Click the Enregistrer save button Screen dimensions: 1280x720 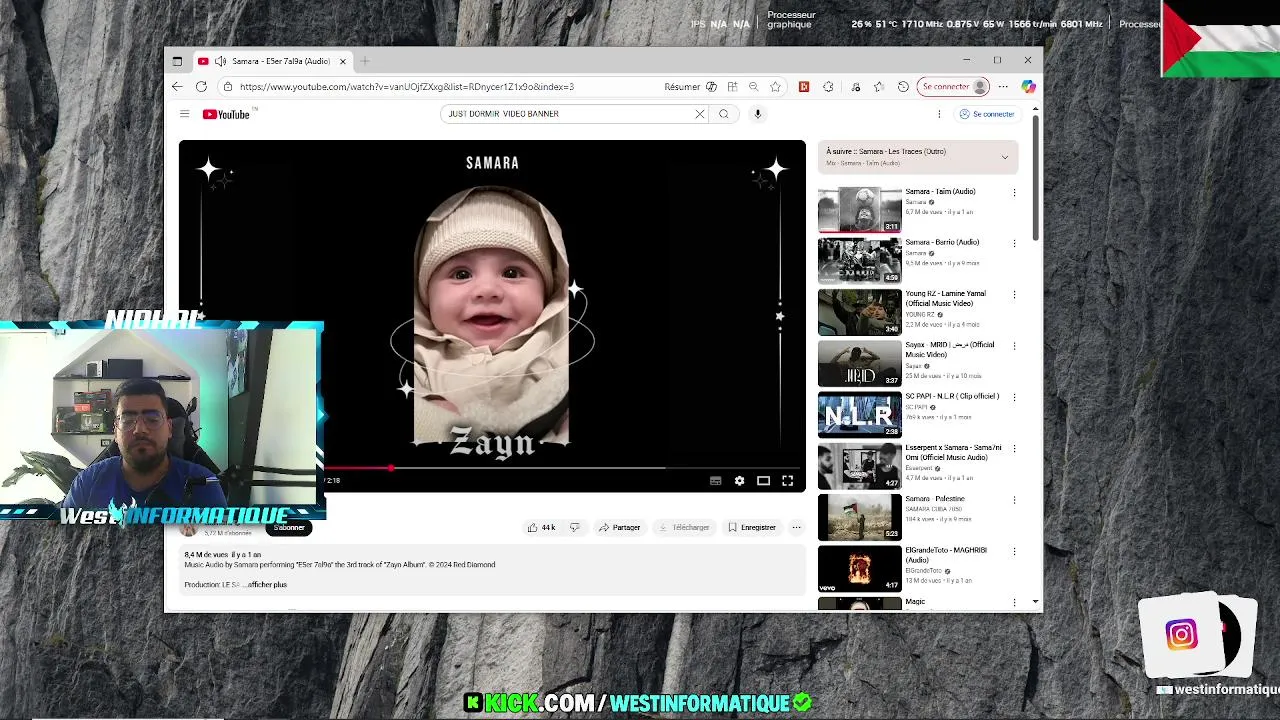click(752, 527)
